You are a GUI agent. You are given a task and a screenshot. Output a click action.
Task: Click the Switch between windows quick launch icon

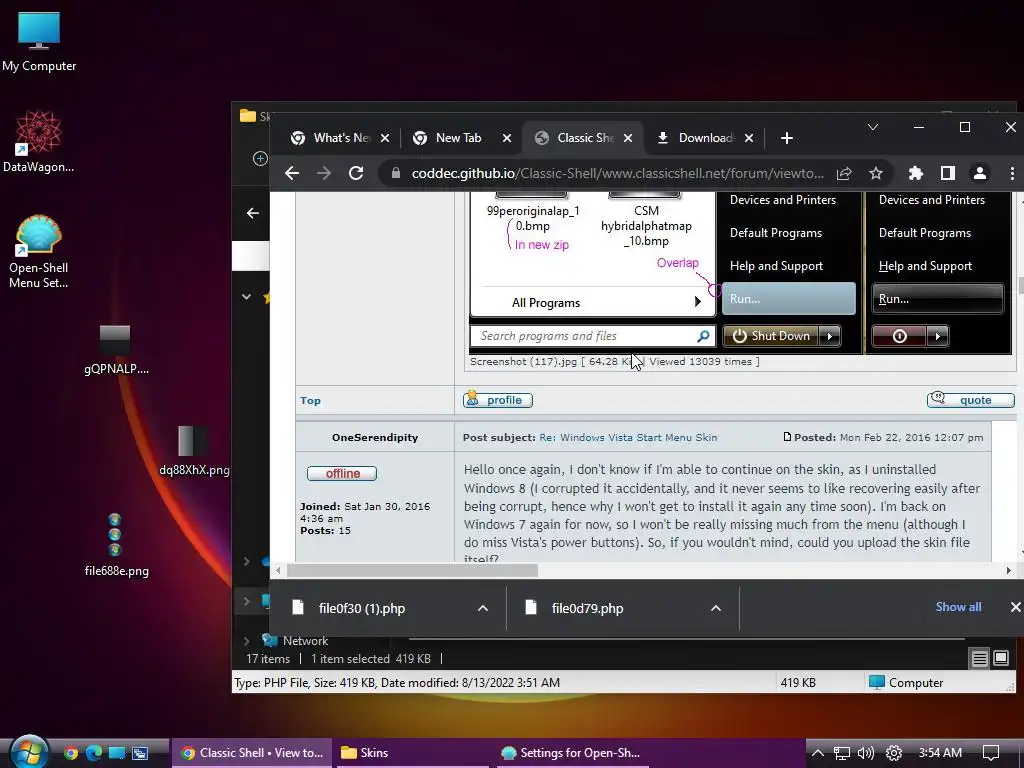140,753
